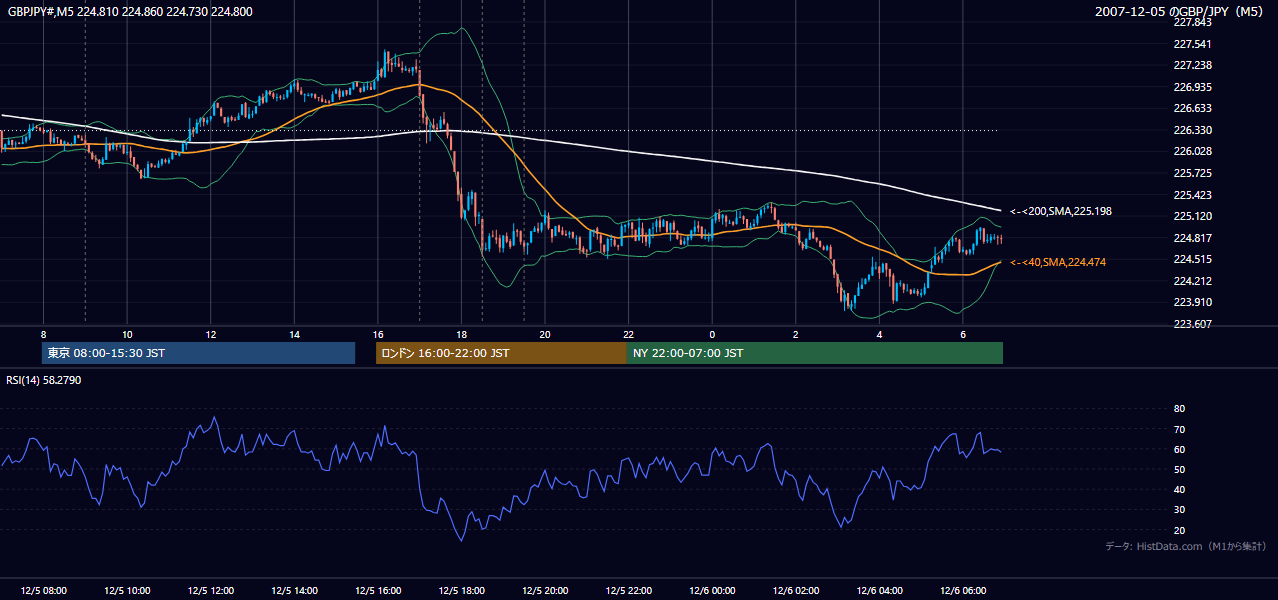Click the 227.843 price axis value
The width and height of the screenshot is (1278, 600).
(1193, 22)
